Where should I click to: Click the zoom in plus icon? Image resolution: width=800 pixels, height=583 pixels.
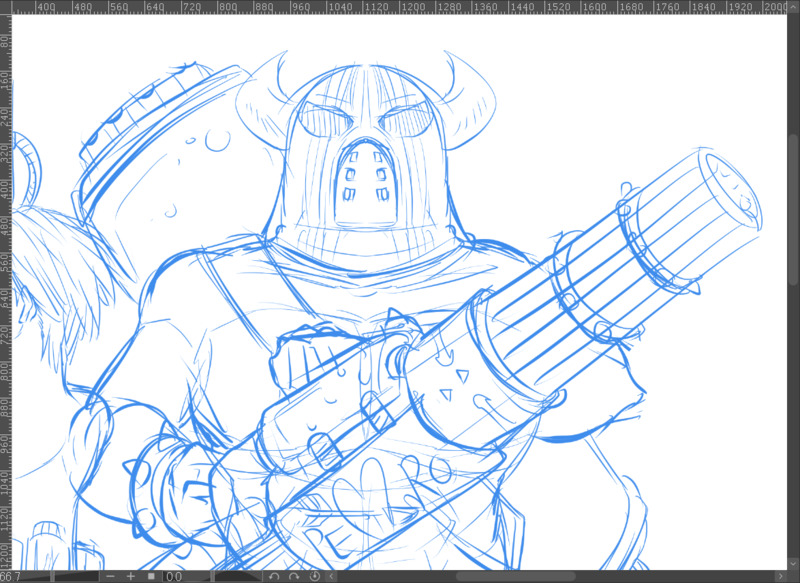pos(131,576)
